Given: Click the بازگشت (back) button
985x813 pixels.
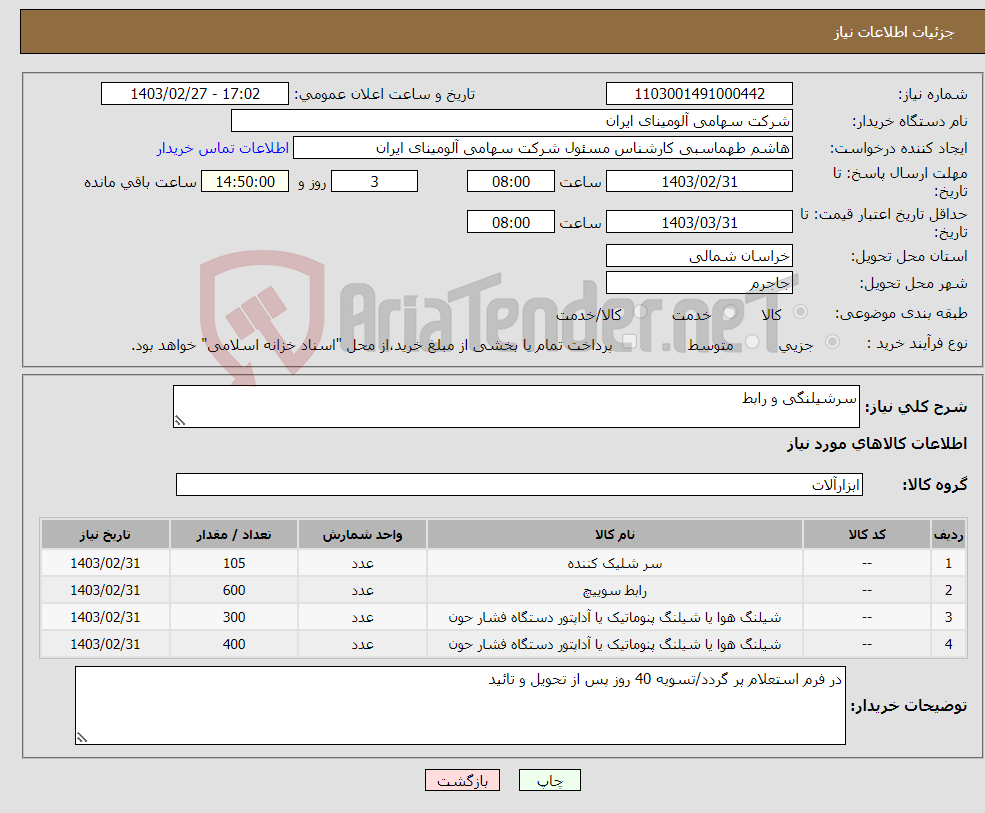Looking at the screenshot, I should pos(462,780).
